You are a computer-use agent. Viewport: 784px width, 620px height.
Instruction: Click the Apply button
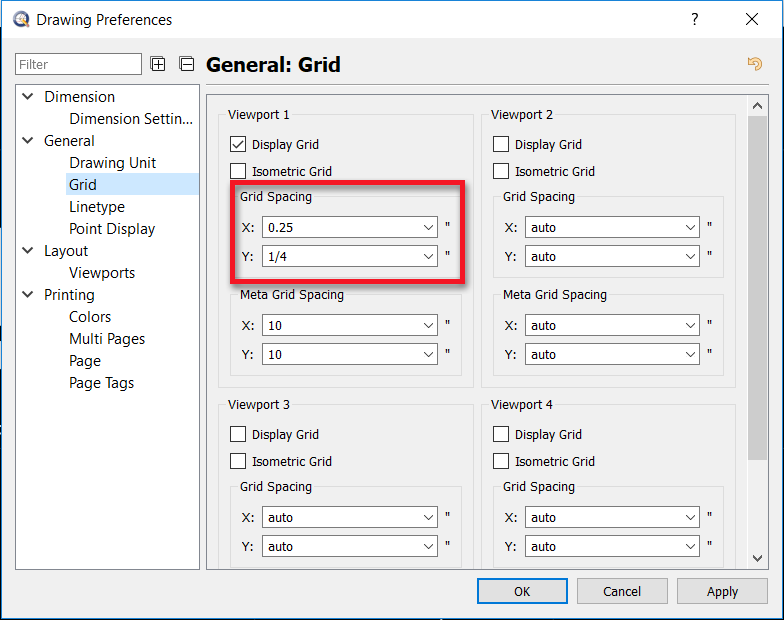click(x=722, y=591)
